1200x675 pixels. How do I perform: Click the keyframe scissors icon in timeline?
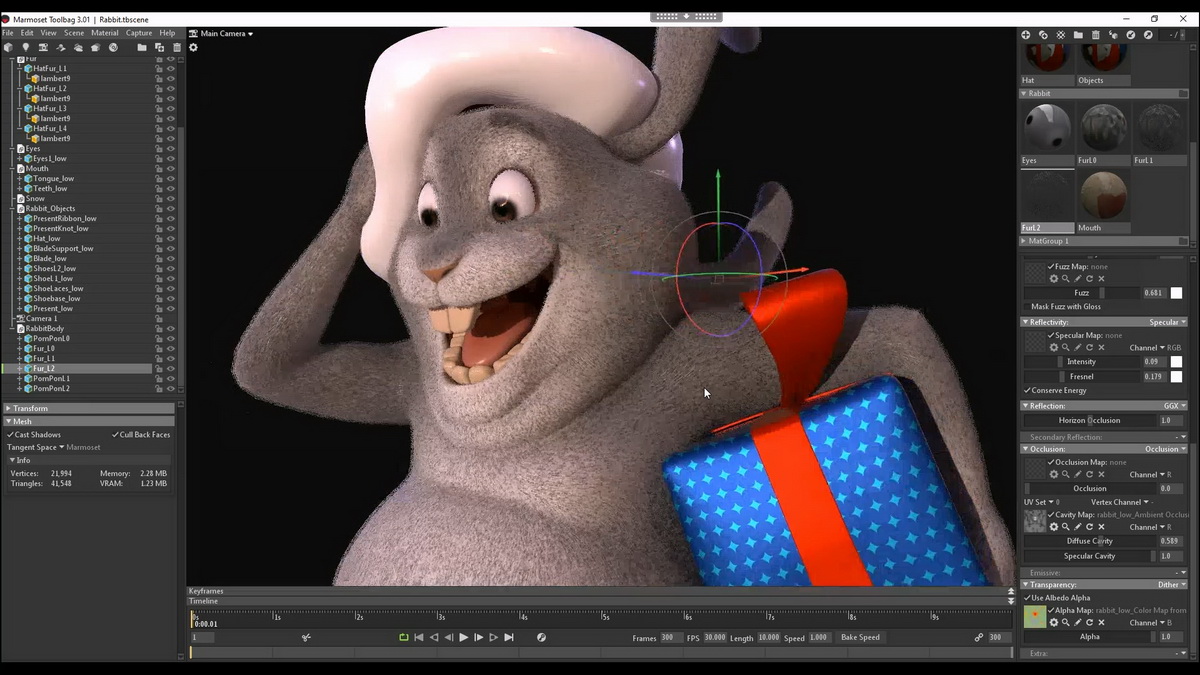click(x=306, y=637)
